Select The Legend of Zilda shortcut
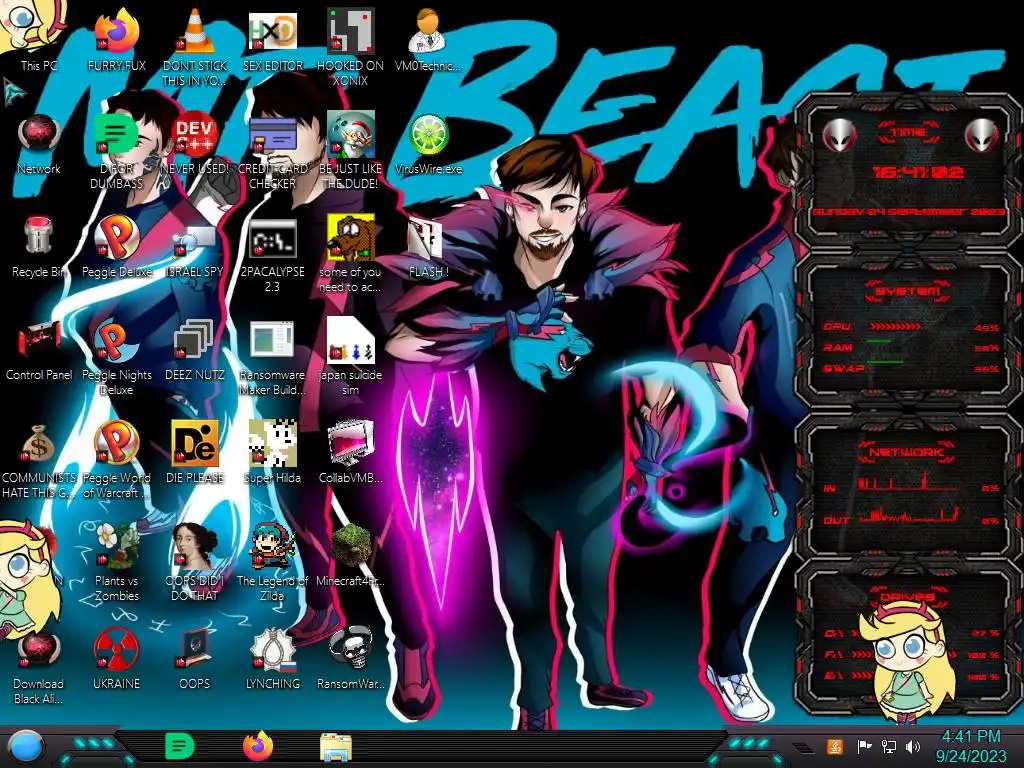1024x768 pixels. (x=272, y=563)
